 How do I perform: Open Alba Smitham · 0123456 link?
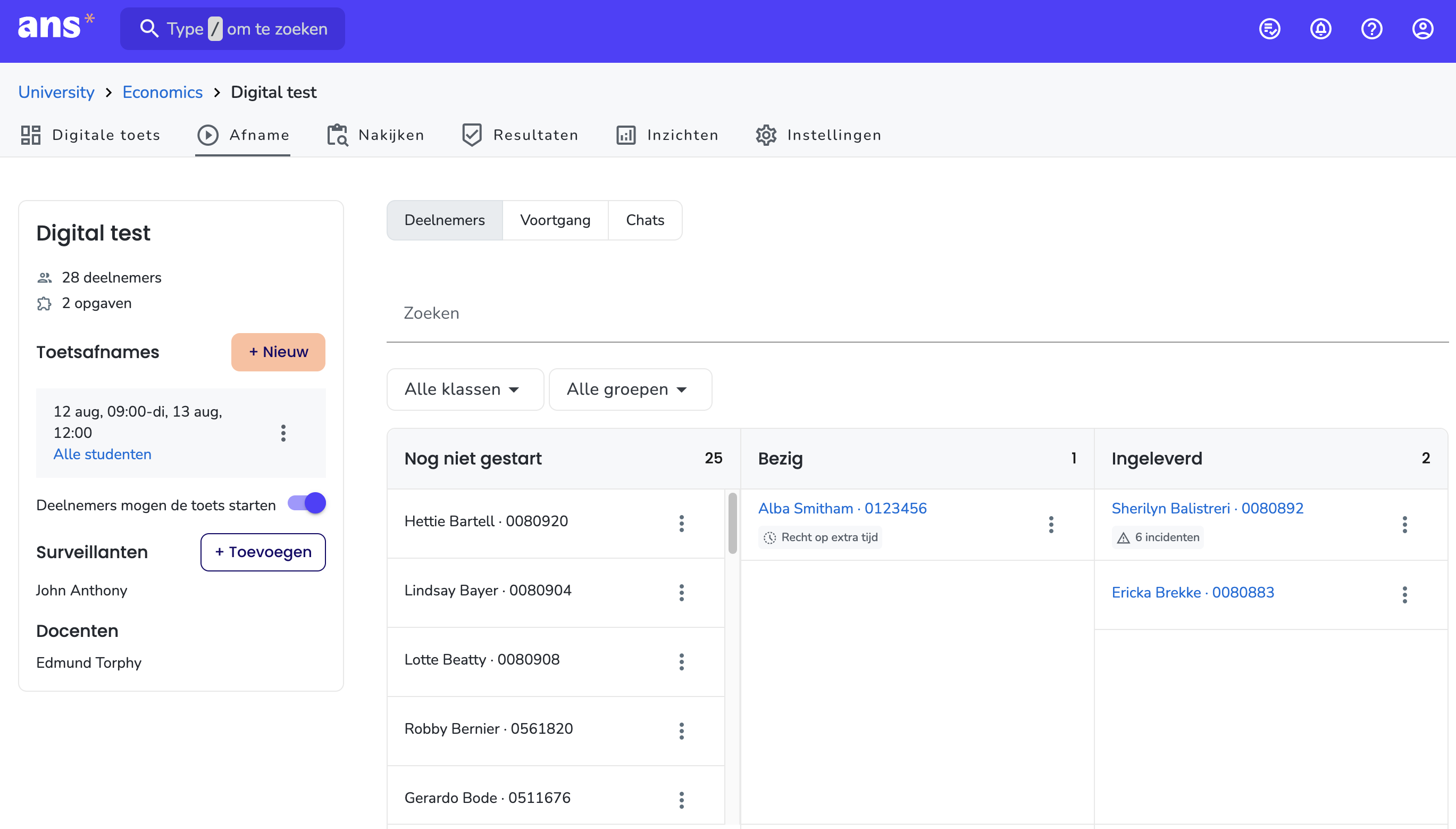(x=842, y=508)
